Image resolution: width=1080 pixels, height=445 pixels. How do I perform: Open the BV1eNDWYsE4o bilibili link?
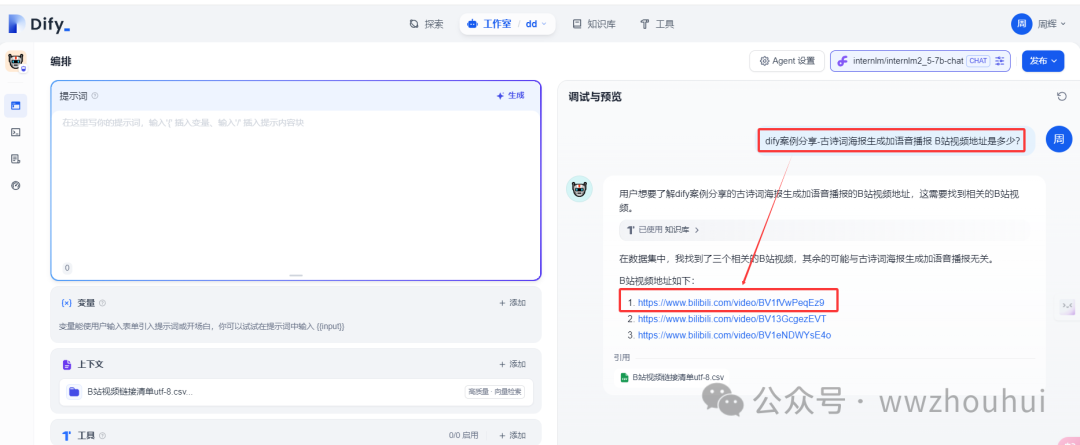click(734, 335)
